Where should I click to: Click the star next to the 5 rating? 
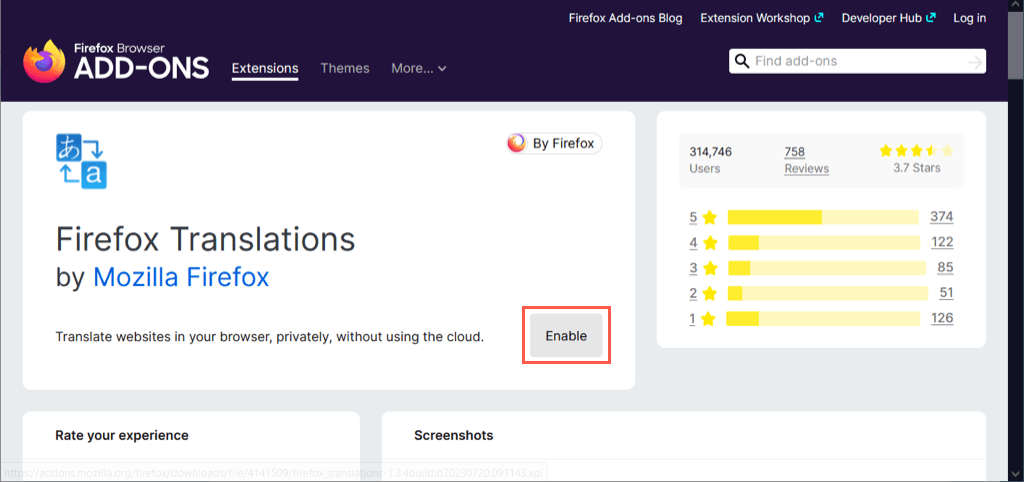710,217
